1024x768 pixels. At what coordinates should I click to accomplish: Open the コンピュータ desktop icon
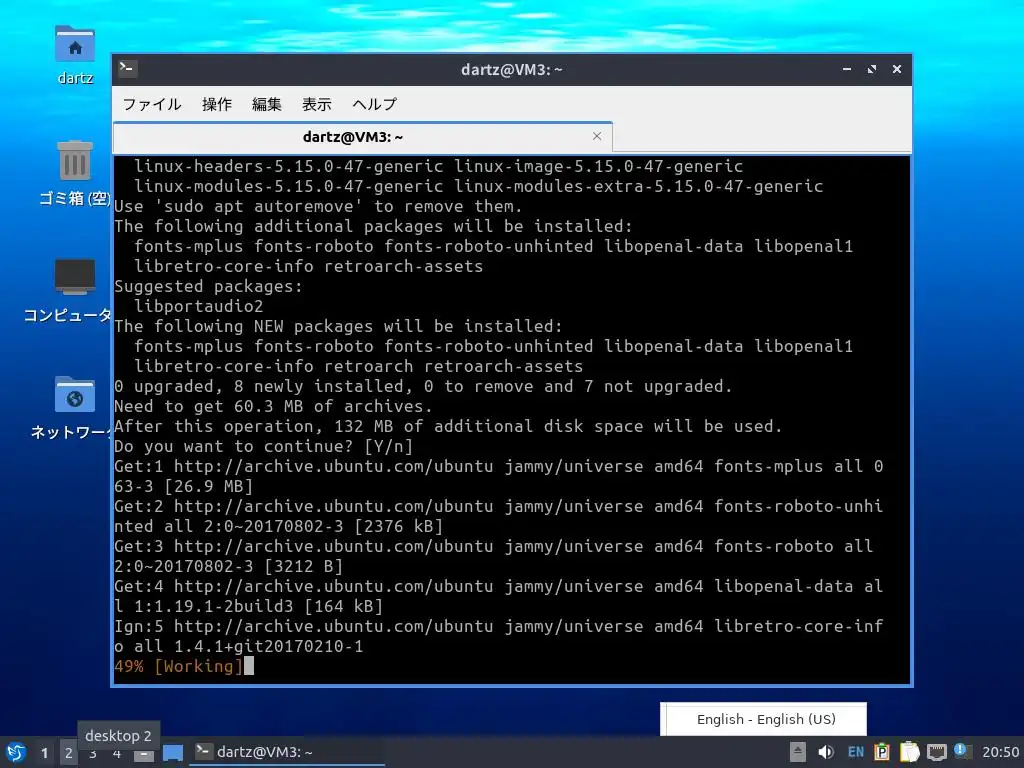[x=68, y=291]
